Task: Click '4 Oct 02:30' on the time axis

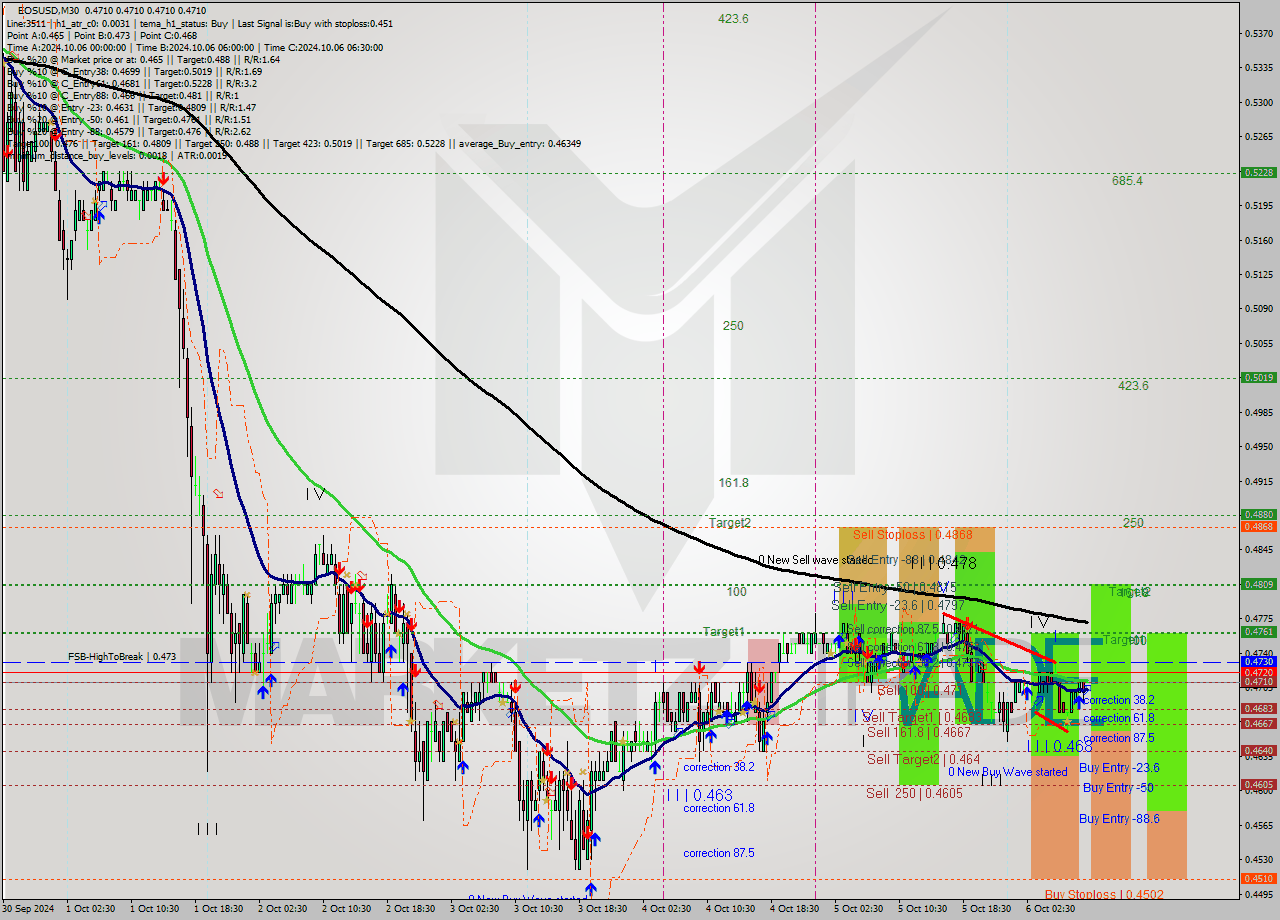Action: [x=666, y=909]
